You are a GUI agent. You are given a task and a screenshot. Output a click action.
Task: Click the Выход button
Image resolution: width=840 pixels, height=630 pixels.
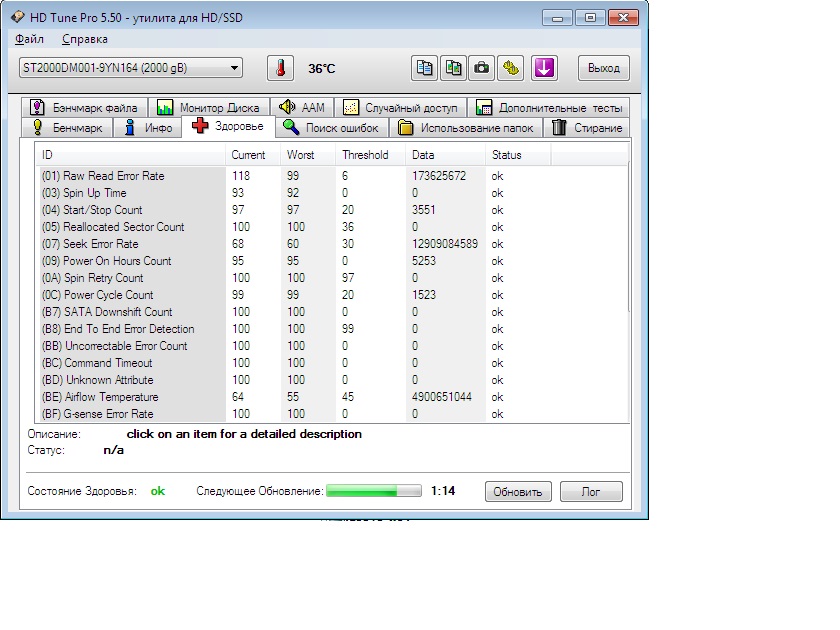604,68
